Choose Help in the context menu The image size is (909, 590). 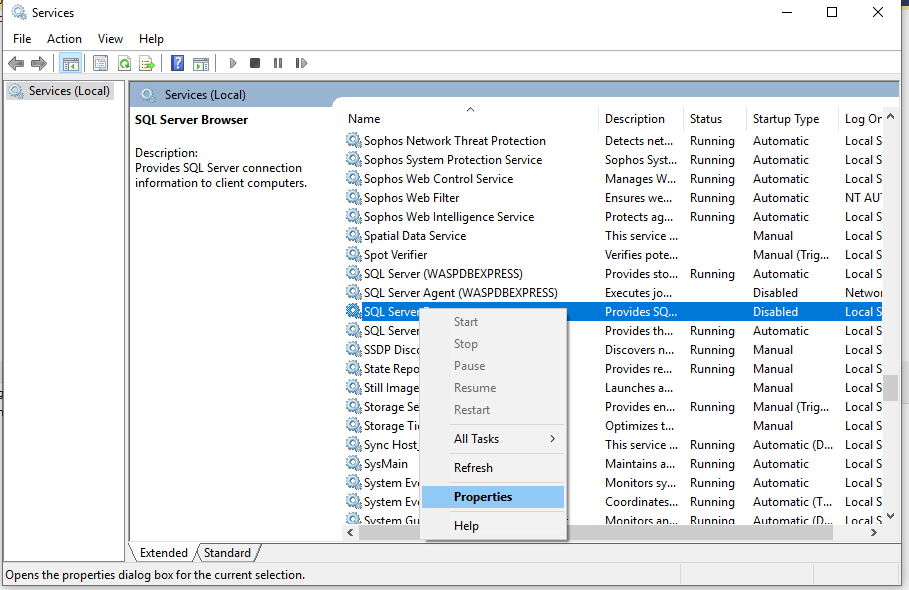(x=493, y=526)
